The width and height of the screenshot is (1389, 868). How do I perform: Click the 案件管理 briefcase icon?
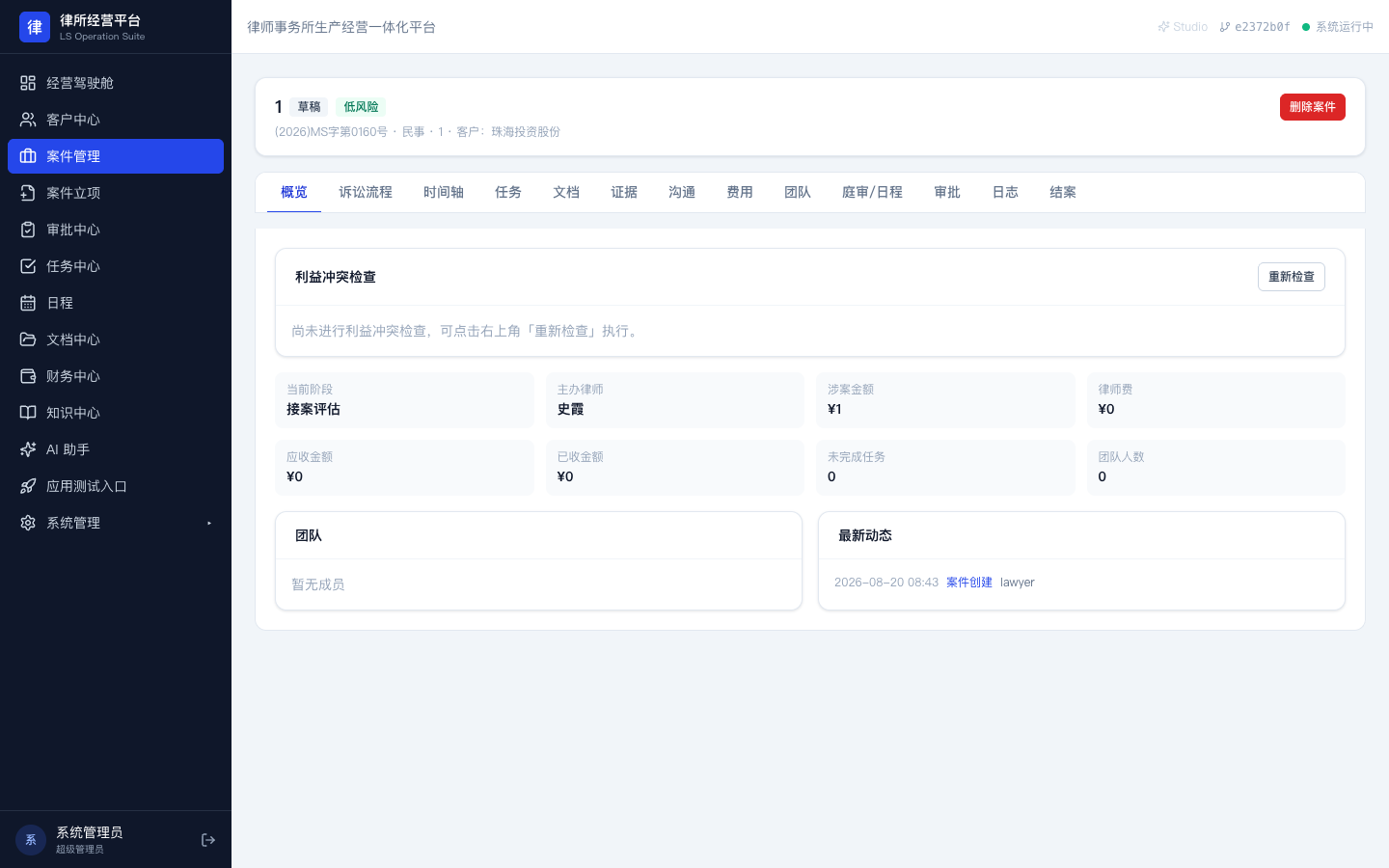[x=28, y=156]
